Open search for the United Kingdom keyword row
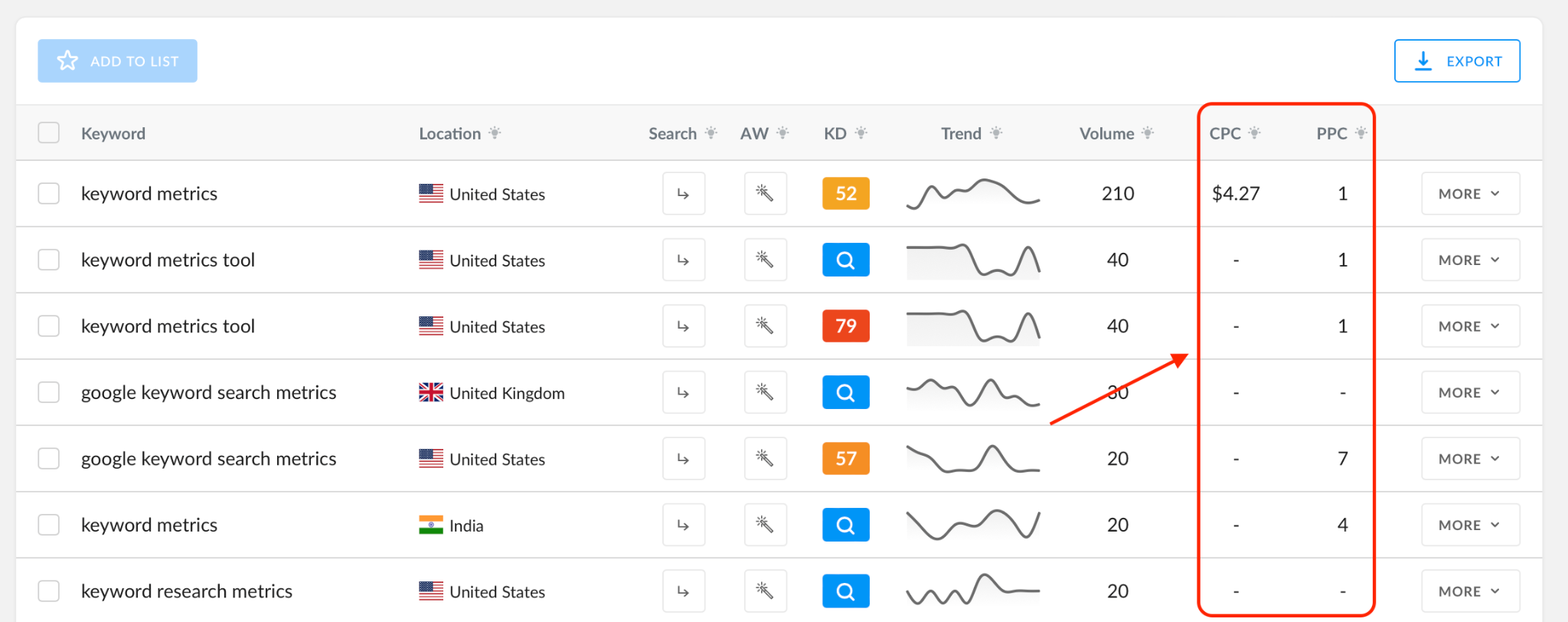Image resolution: width=1568 pixels, height=622 pixels. pos(684,392)
